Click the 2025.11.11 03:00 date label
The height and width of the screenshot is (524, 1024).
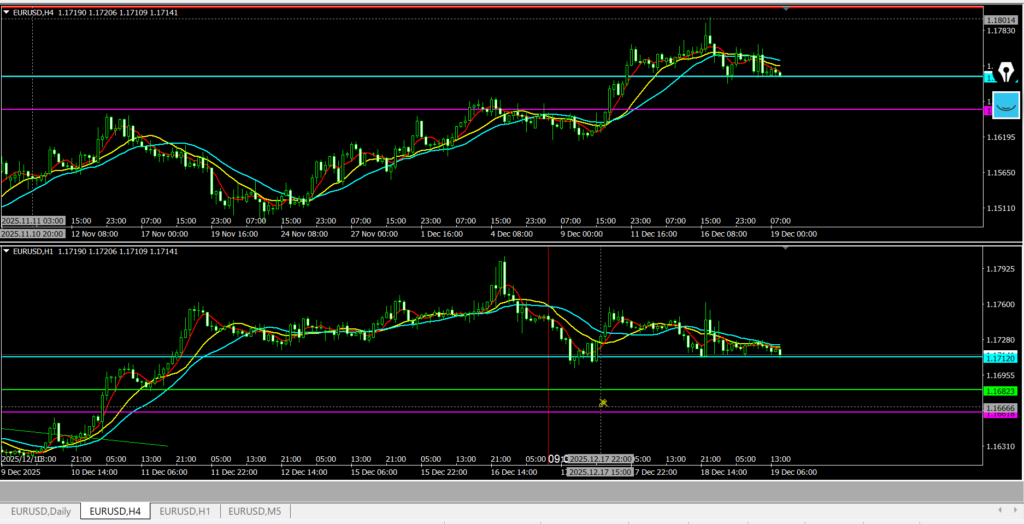[33, 220]
